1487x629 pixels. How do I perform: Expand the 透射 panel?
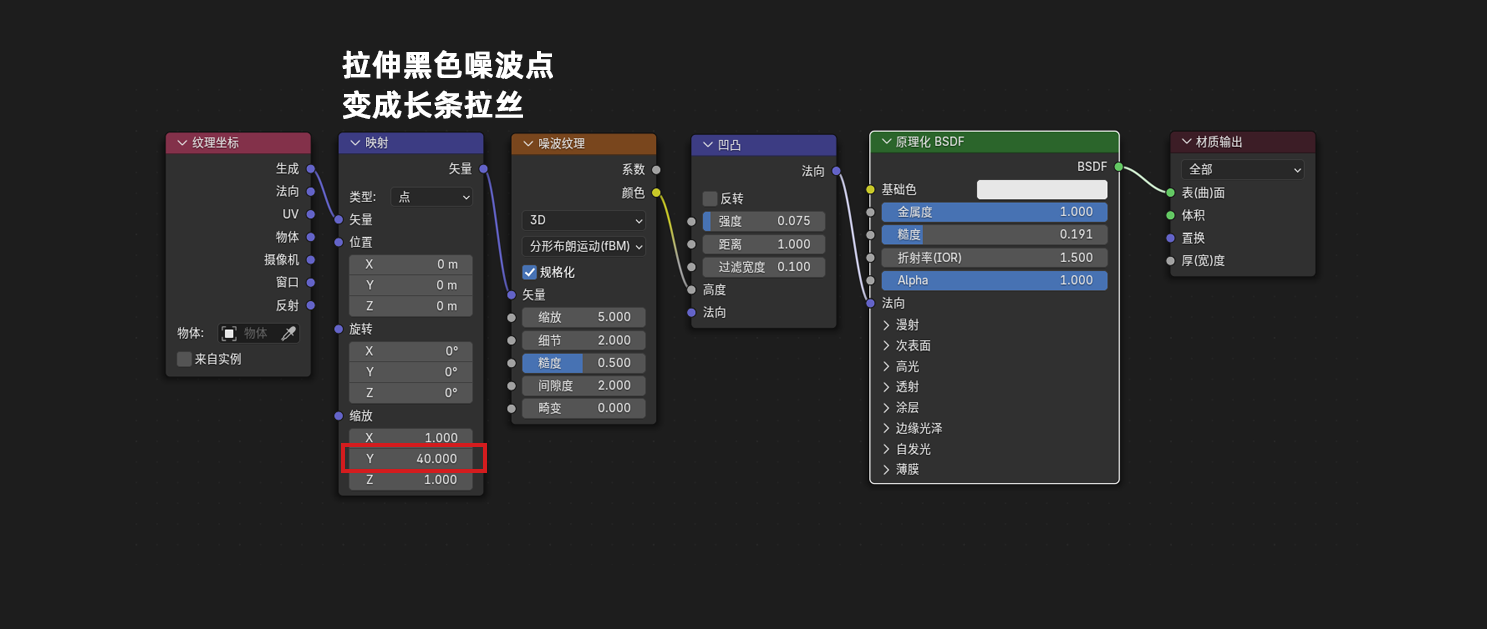[886, 387]
